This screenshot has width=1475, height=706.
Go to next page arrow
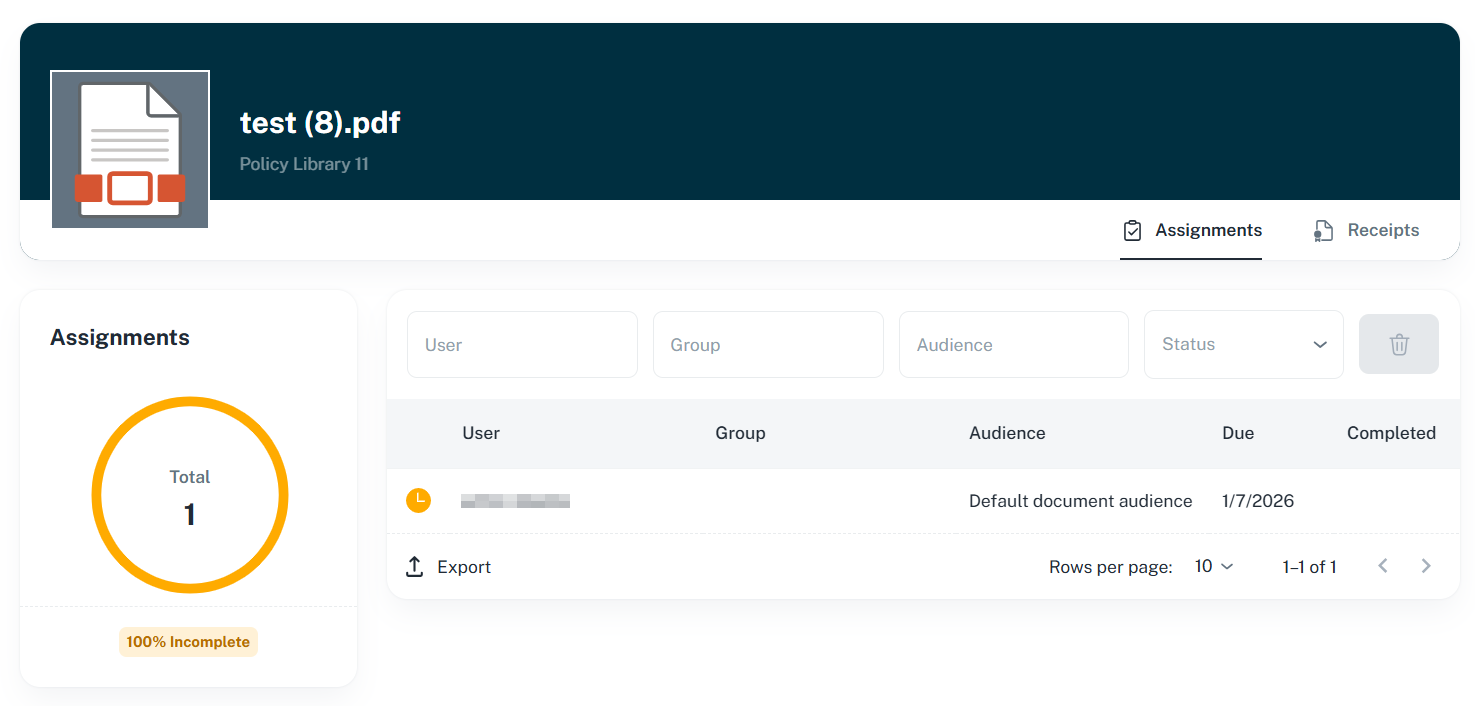(1426, 566)
